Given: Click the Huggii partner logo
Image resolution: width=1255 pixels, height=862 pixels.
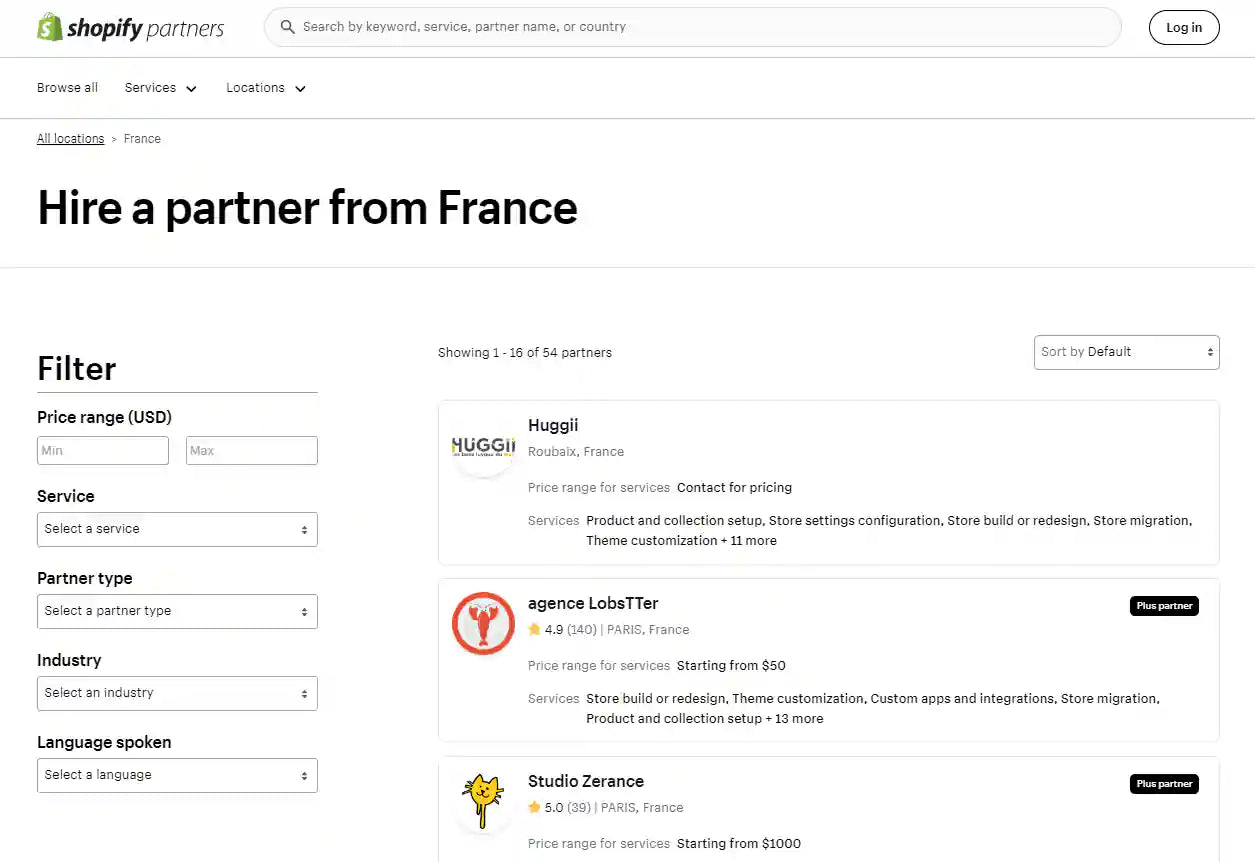Looking at the screenshot, I should 484,445.
